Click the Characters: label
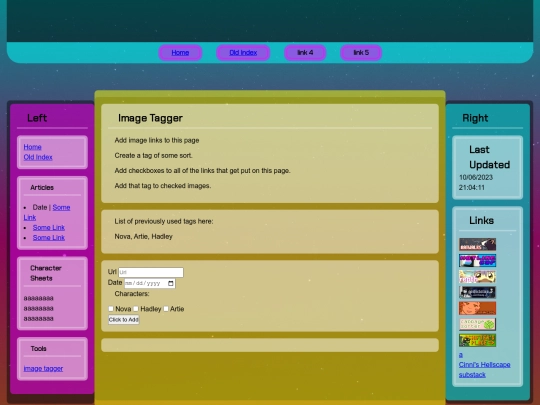This screenshot has height=405, width=540. 132,294
